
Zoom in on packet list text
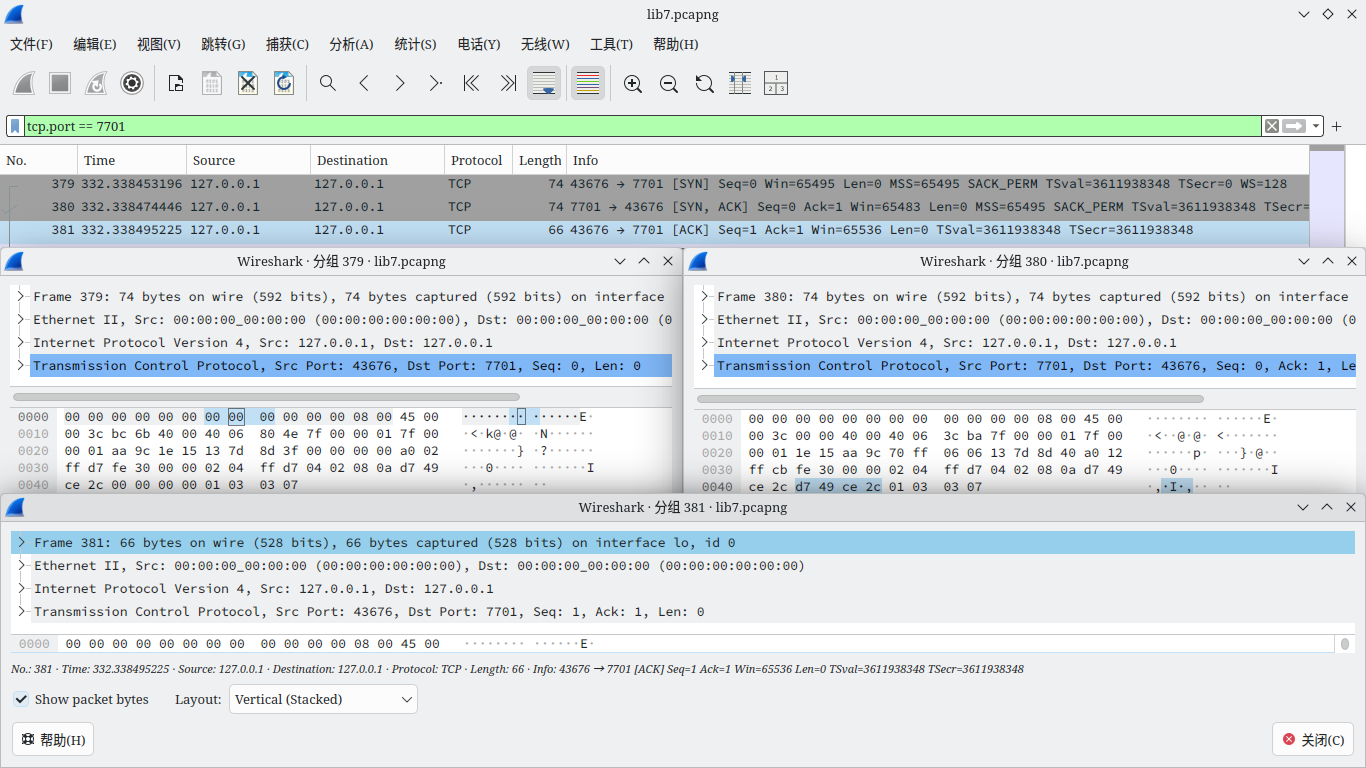tap(633, 83)
